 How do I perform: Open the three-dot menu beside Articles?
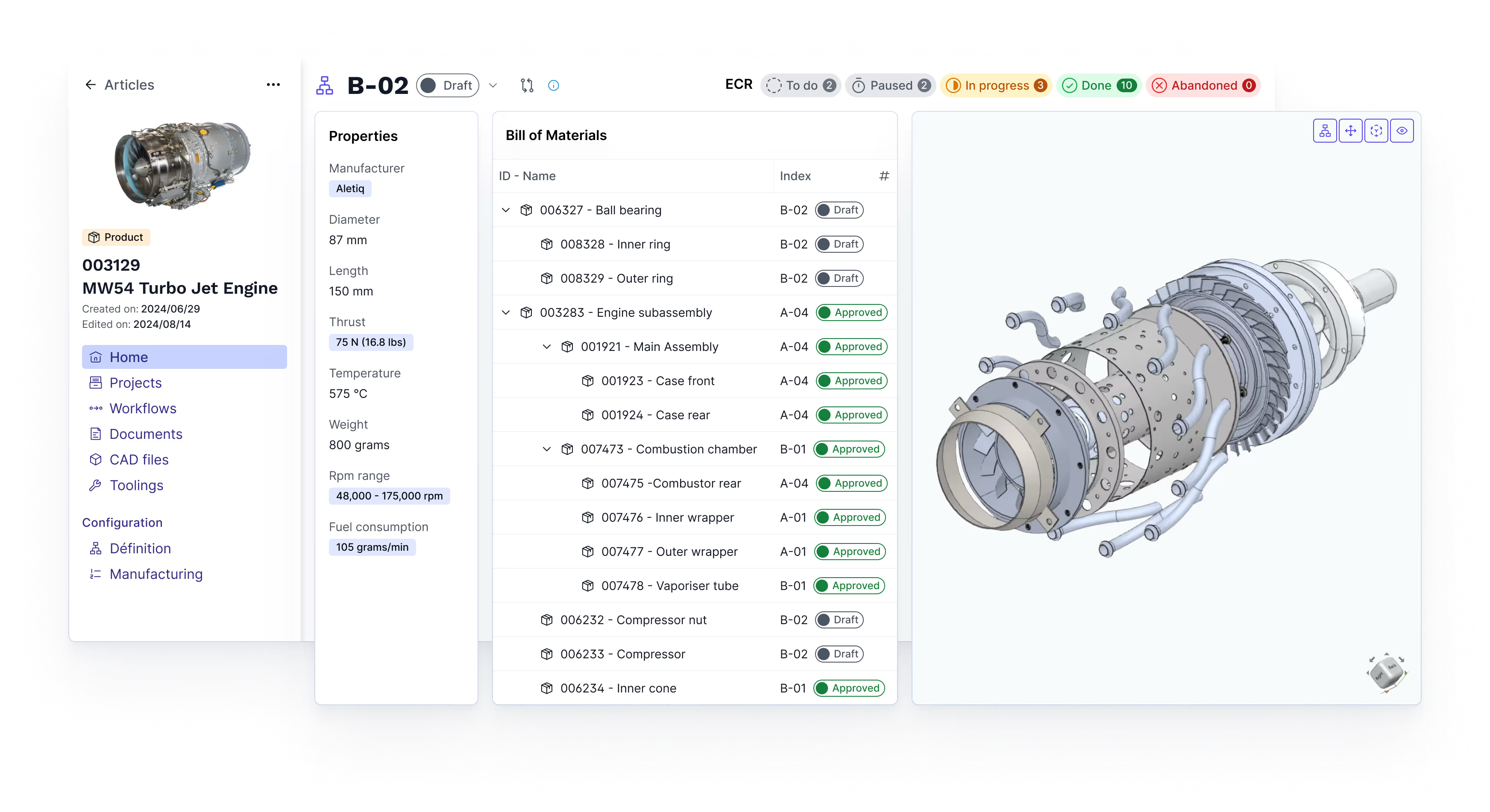(273, 85)
